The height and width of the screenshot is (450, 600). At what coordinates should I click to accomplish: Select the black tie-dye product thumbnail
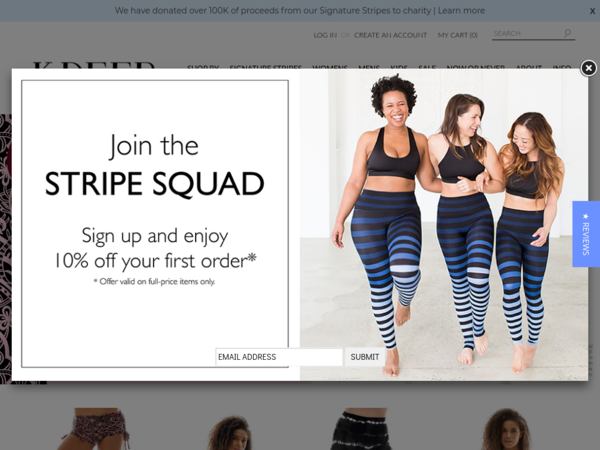click(x=361, y=429)
